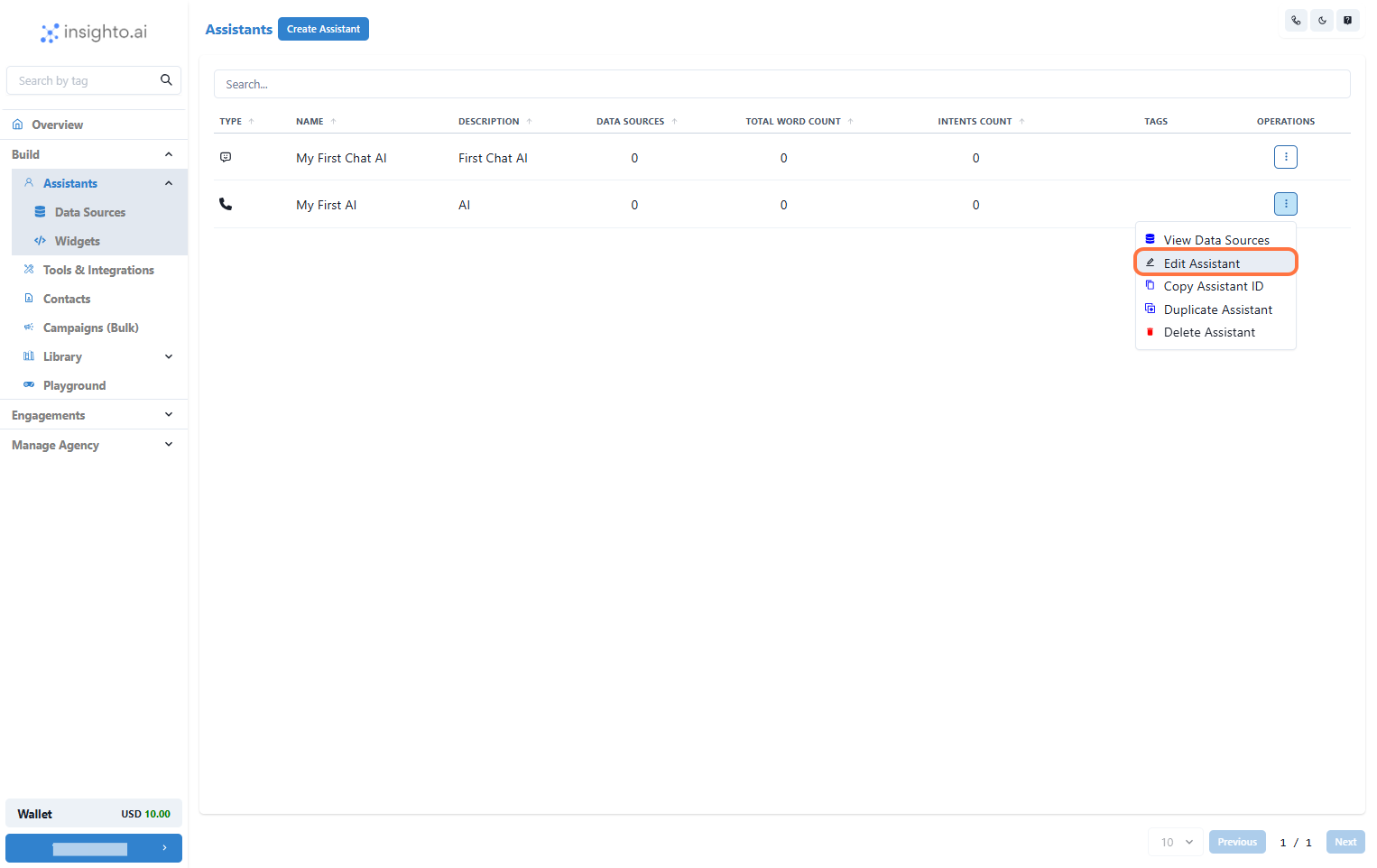Click the name My First AI
1377x868 pixels.
pos(326,205)
